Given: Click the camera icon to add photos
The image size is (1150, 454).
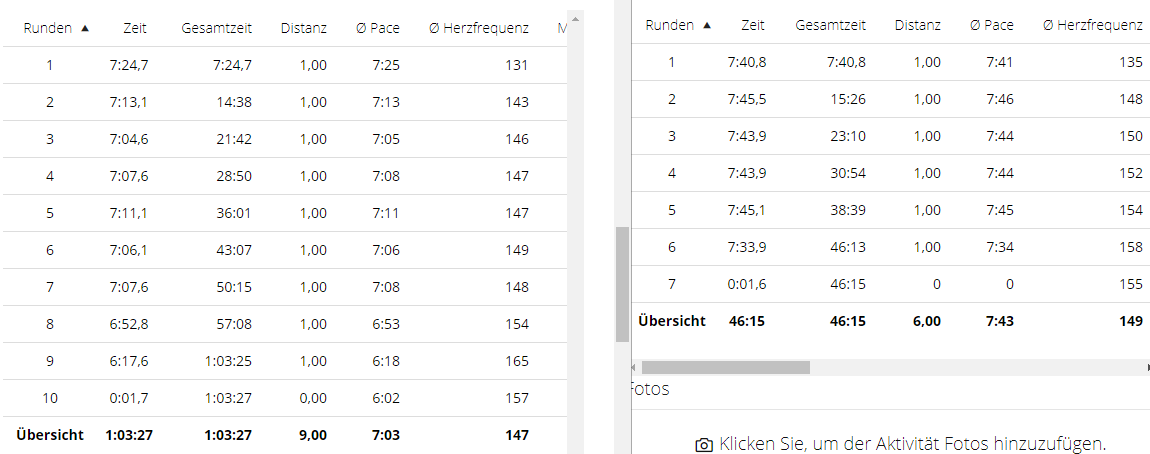Looking at the screenshot, I should tap(704, 444).
